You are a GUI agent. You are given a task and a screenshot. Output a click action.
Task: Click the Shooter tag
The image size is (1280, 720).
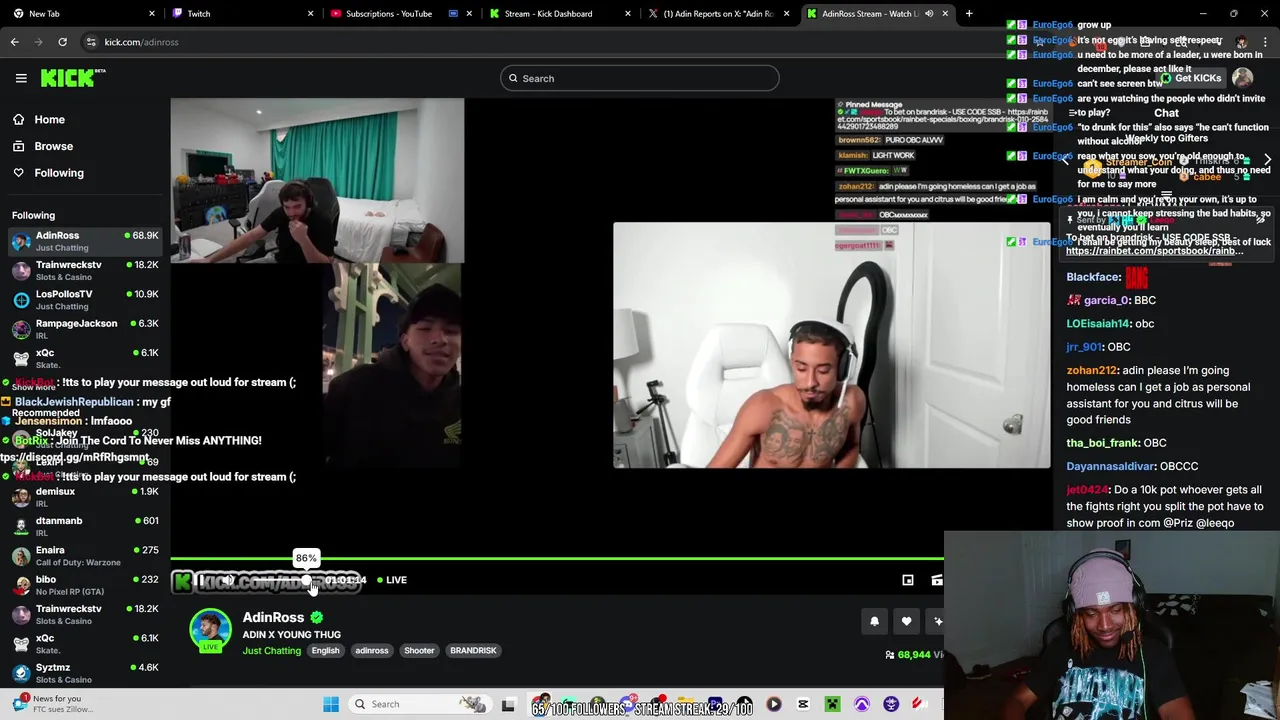click(419, 651)
